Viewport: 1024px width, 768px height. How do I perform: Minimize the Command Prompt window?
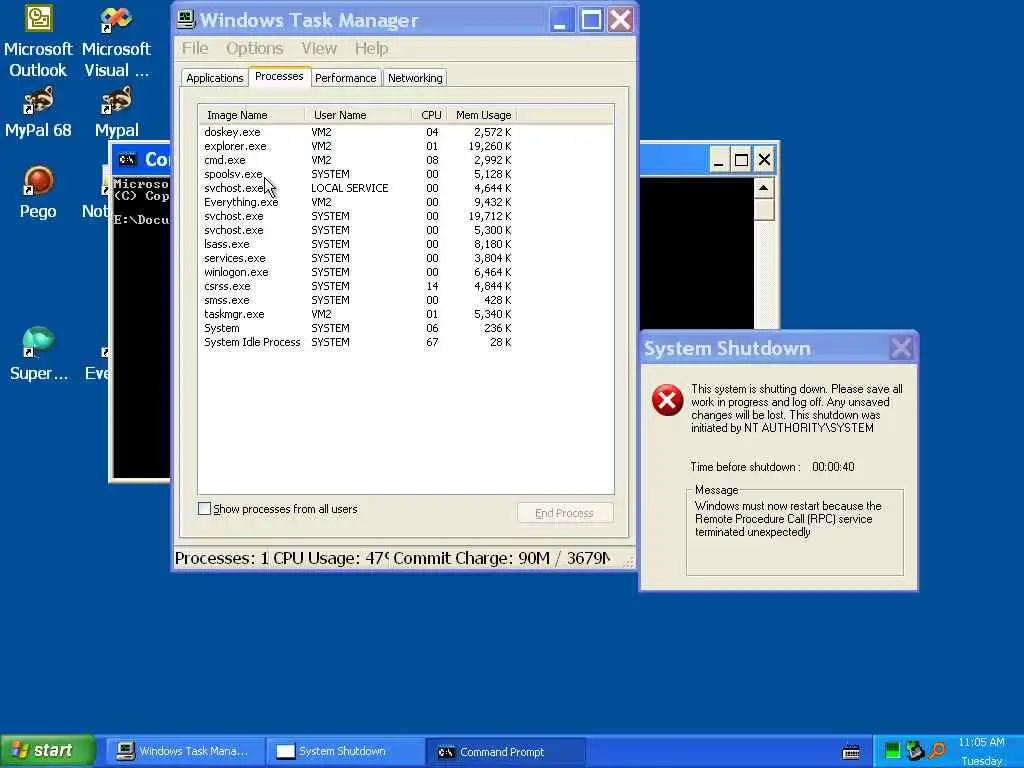point(719,160)
